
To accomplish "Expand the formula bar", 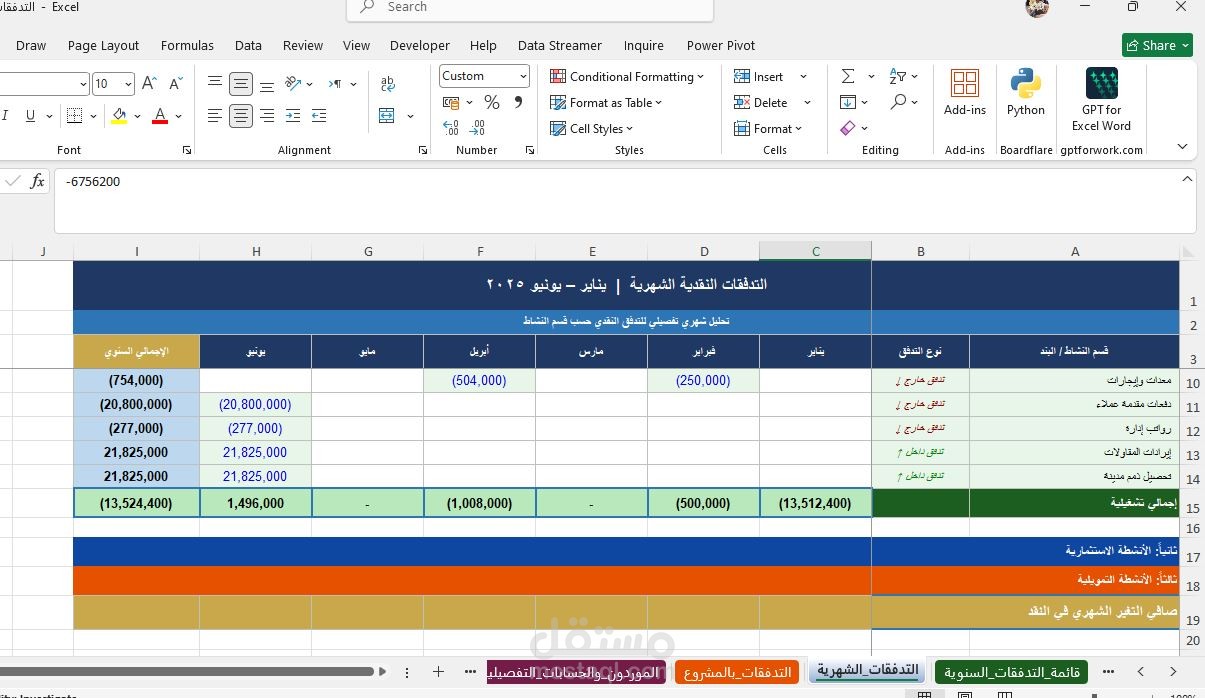I will tap(1187, 179).
